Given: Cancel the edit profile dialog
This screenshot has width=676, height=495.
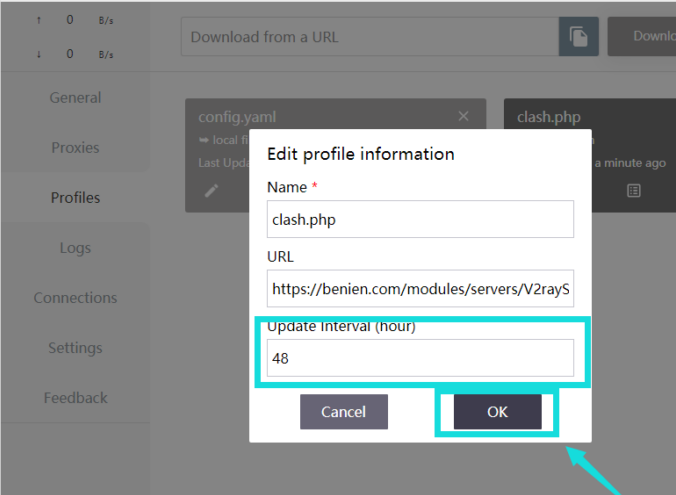Looking at the screenshot, I should (343, 412).
